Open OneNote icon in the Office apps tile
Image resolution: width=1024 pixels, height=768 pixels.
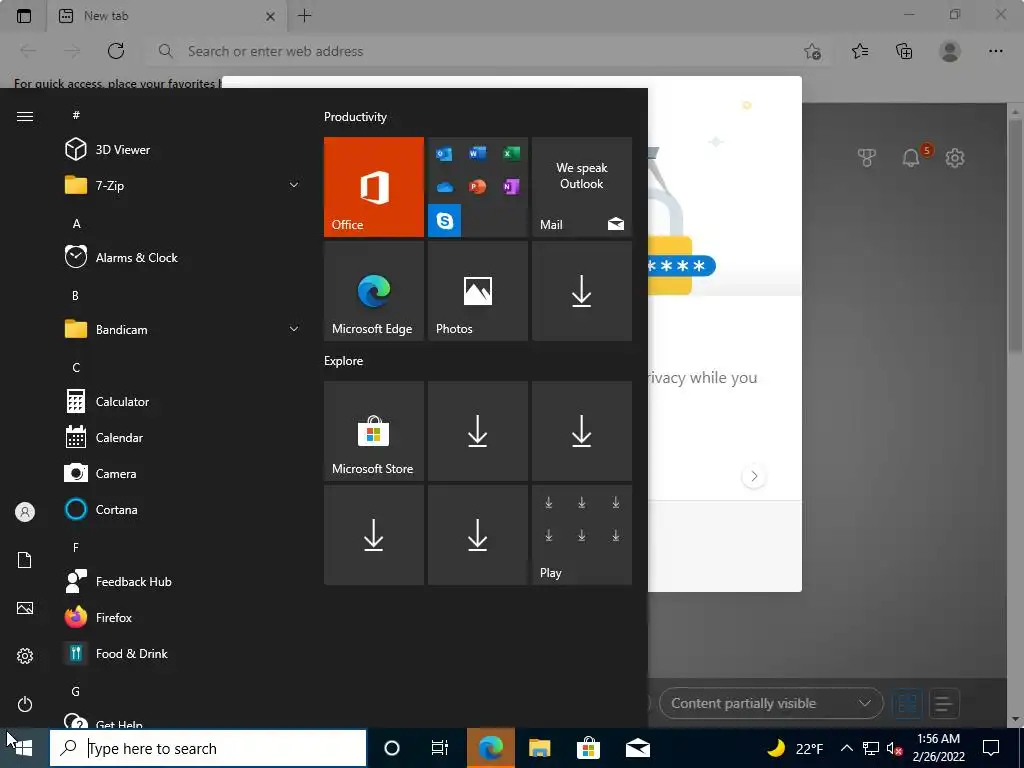(511, 187)
